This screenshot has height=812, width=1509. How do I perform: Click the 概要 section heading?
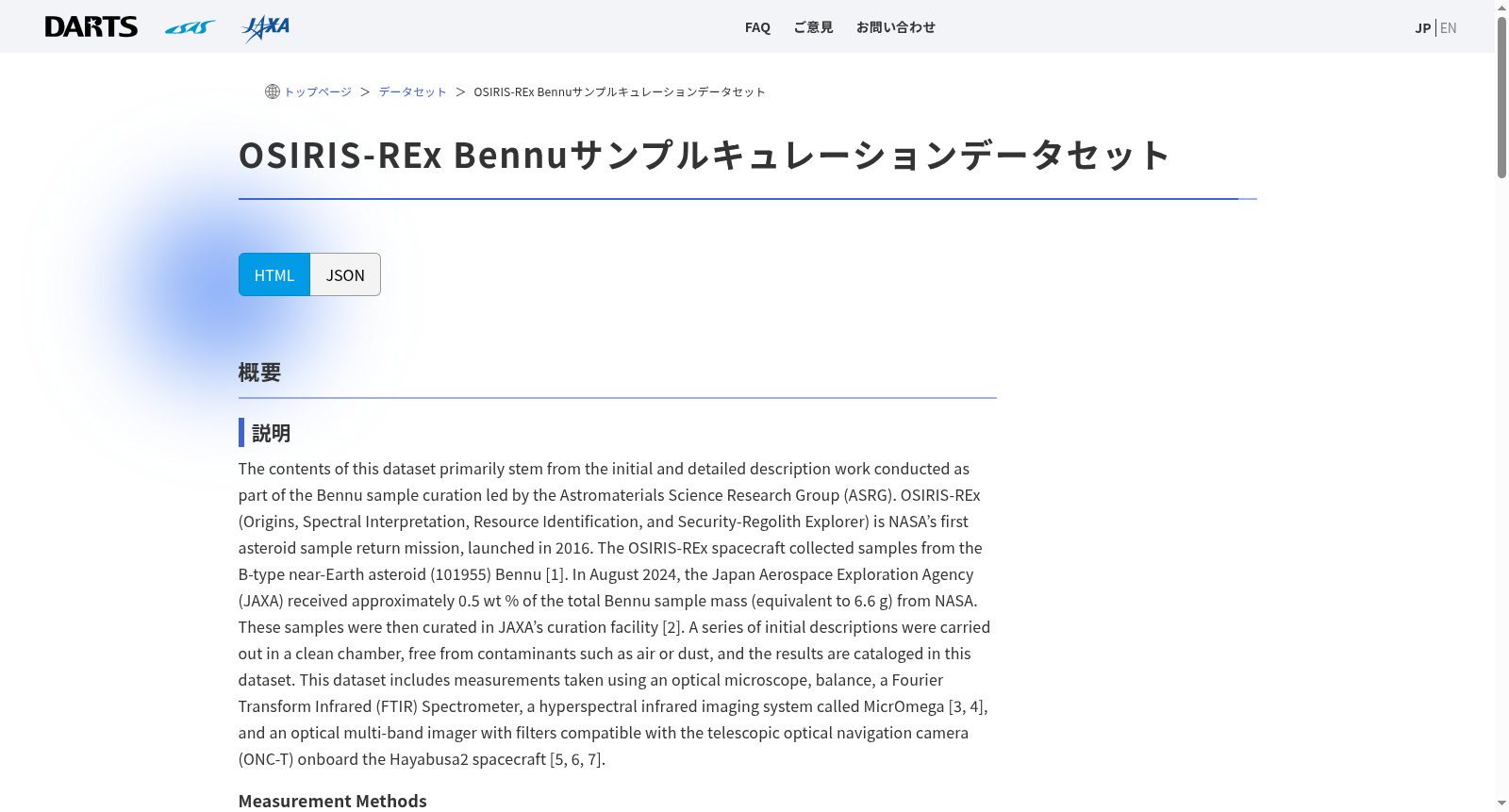point(259,373)
